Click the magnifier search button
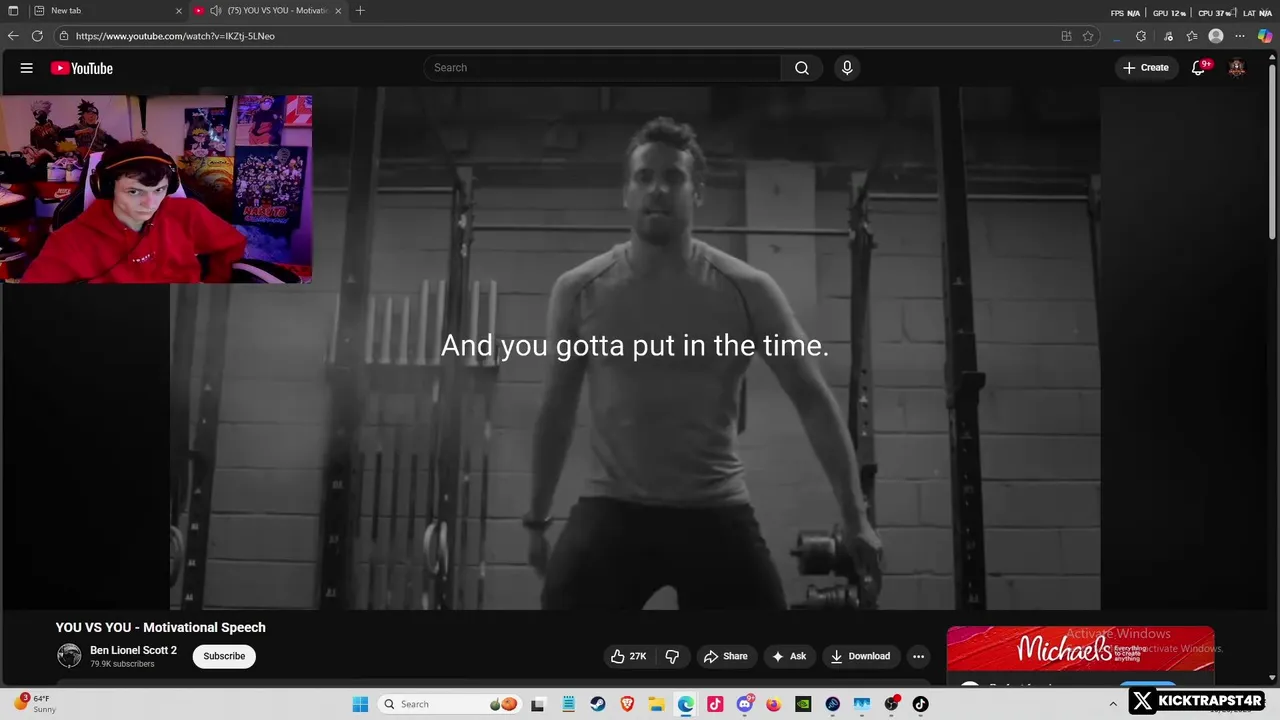The height and width of the screenshot is (720, 1280). [802, 68]
